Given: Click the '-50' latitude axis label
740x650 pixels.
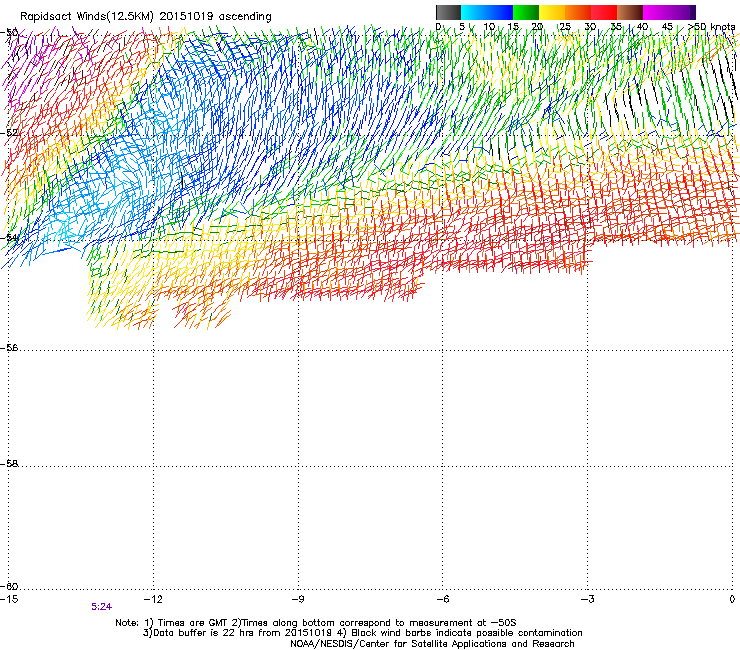Looking at the screenshot, I should pos(10,33).
